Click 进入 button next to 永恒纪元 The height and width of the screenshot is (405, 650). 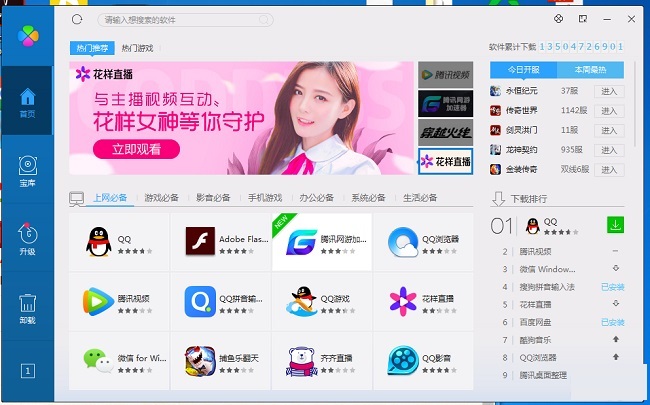[x=608, y=91]
